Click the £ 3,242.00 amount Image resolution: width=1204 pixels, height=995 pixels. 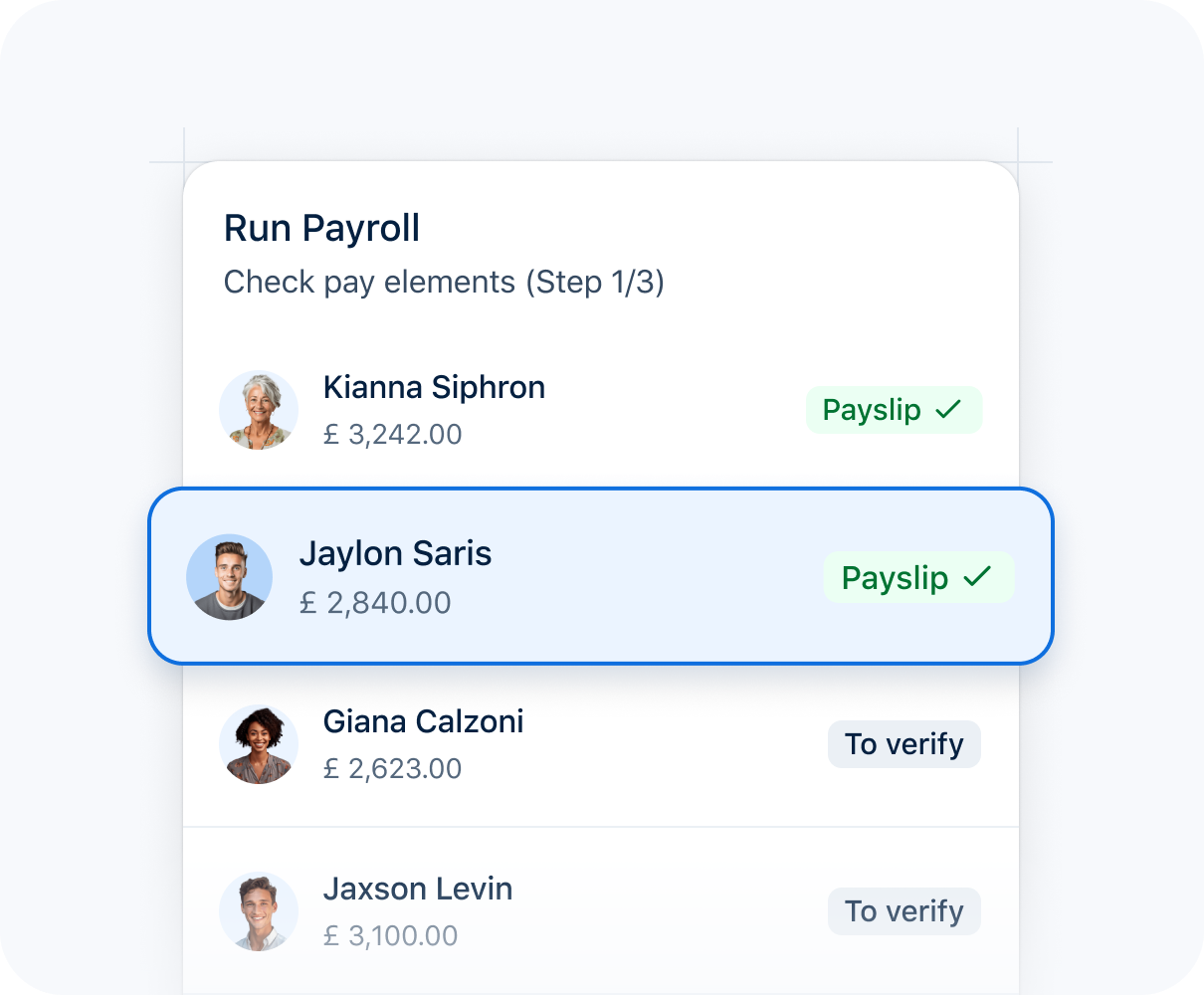(393, 435)
